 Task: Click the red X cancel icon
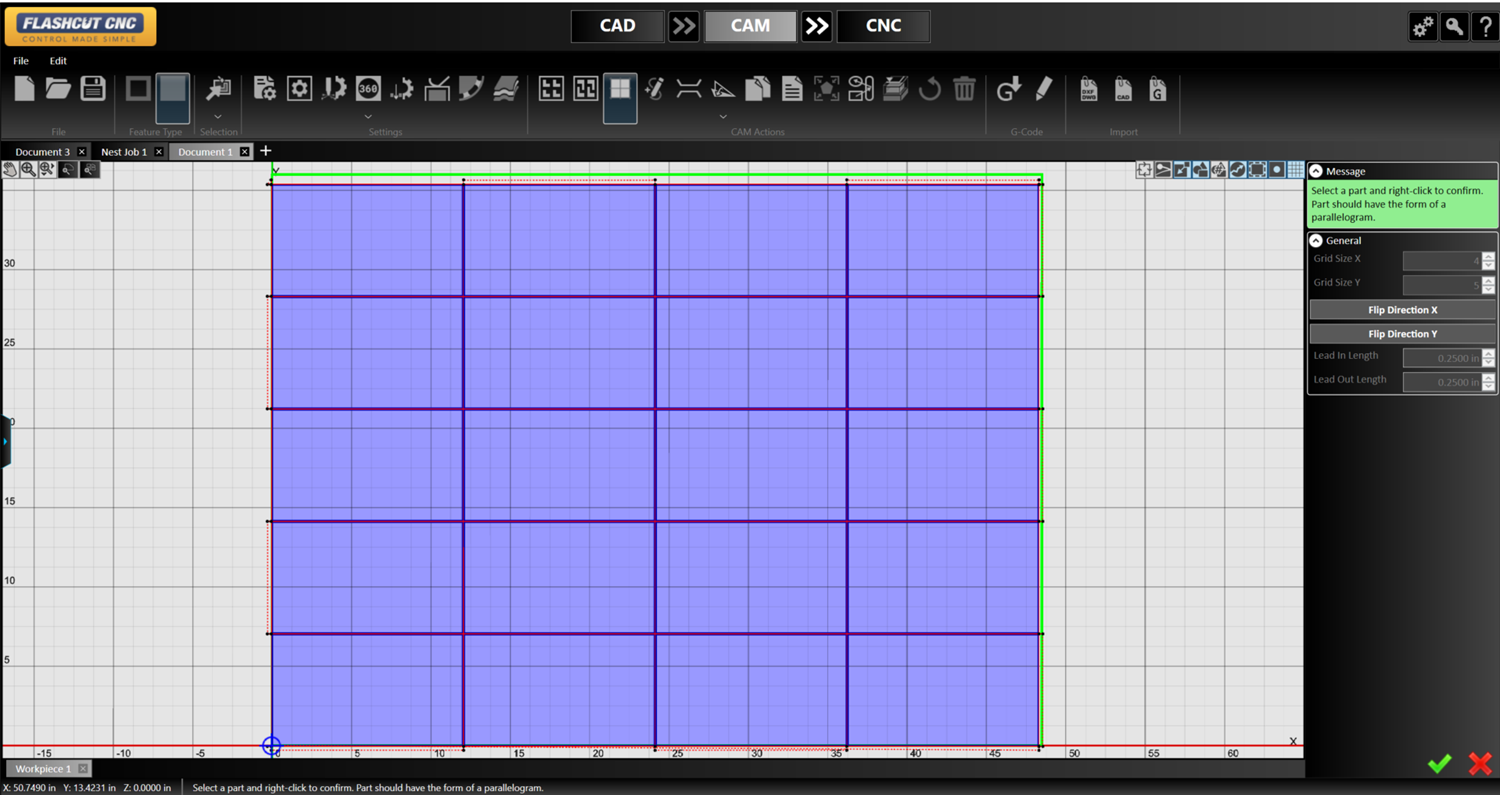click(1480, 764)
